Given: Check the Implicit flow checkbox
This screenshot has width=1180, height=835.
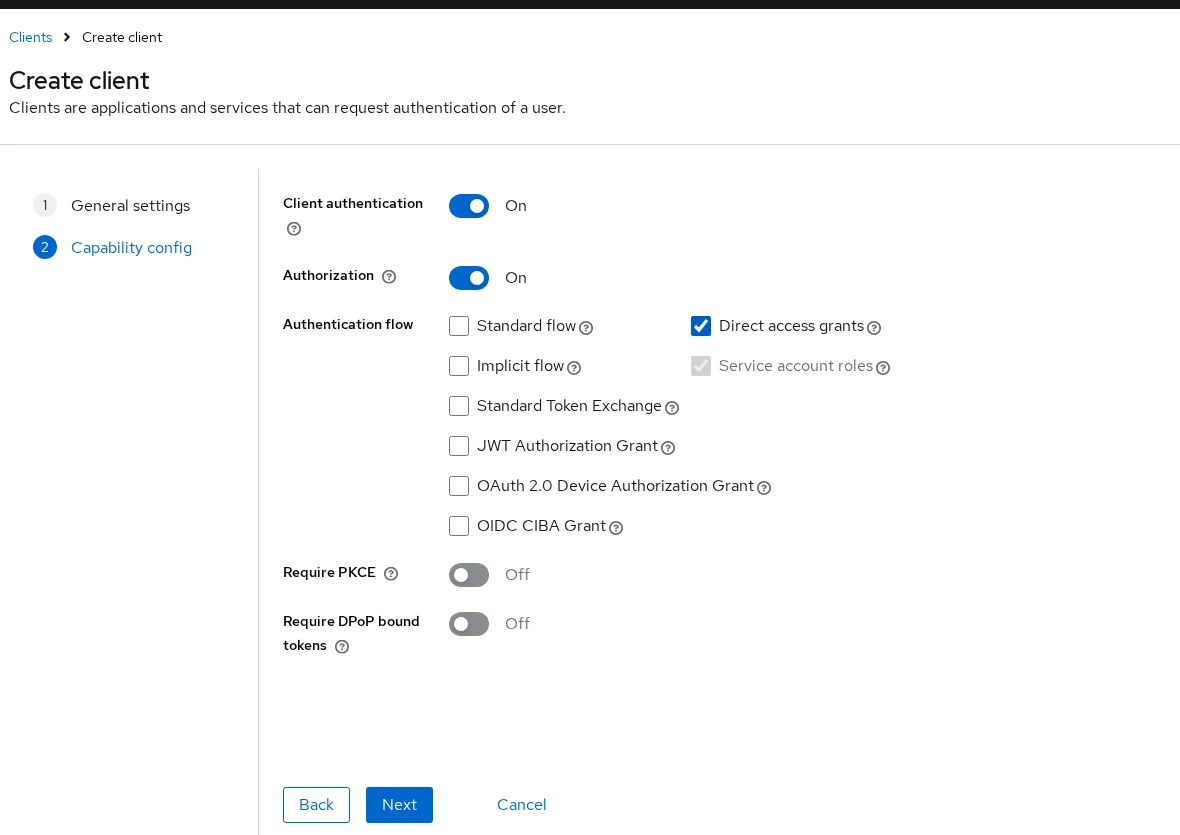Looking at the screenshot, I should [459, 366].
